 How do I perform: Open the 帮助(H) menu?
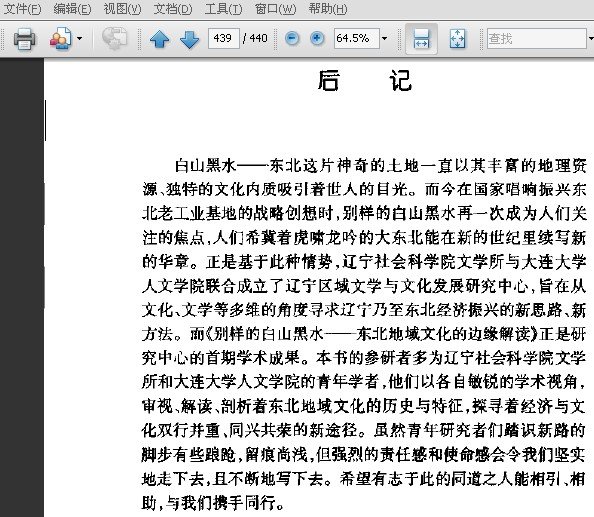327,8
